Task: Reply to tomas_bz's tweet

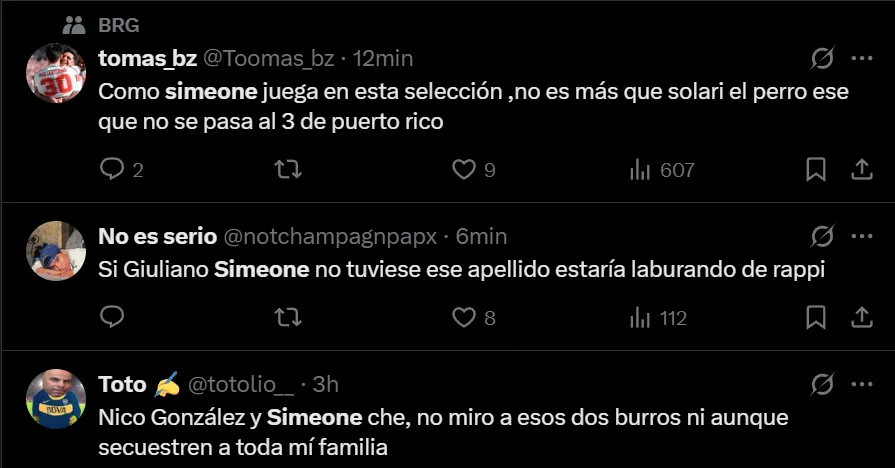Action: click(x=112, y=170)
